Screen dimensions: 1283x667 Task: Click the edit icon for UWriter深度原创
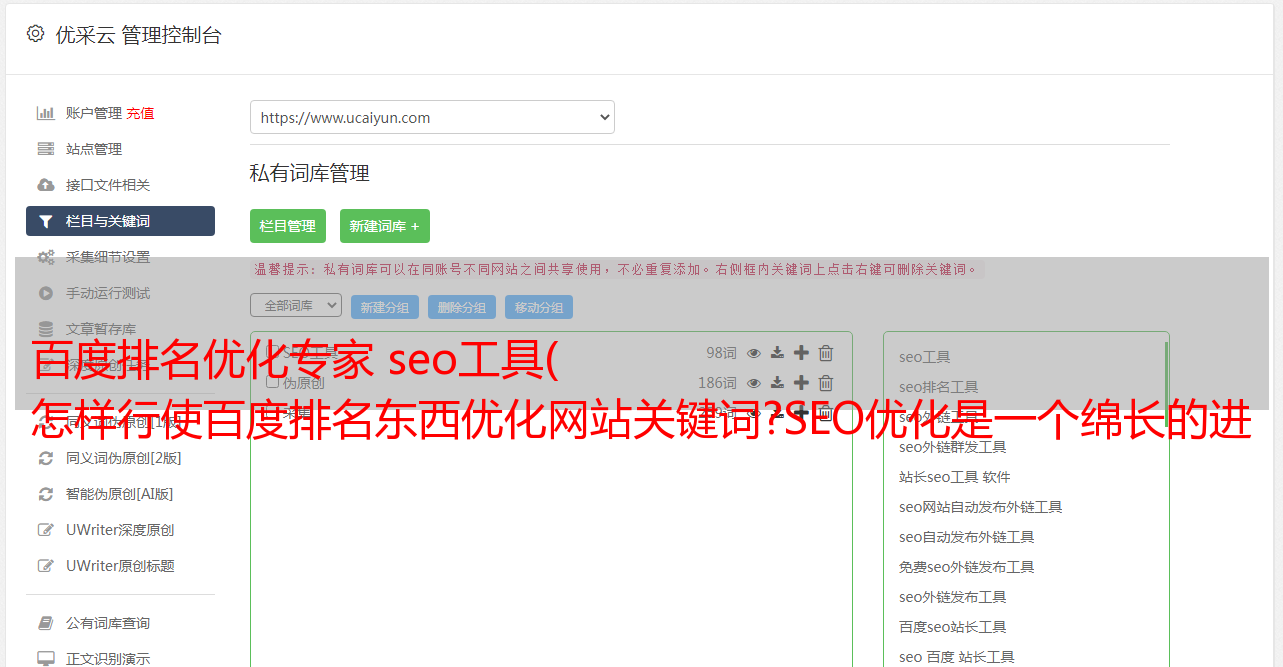point(46,530)
